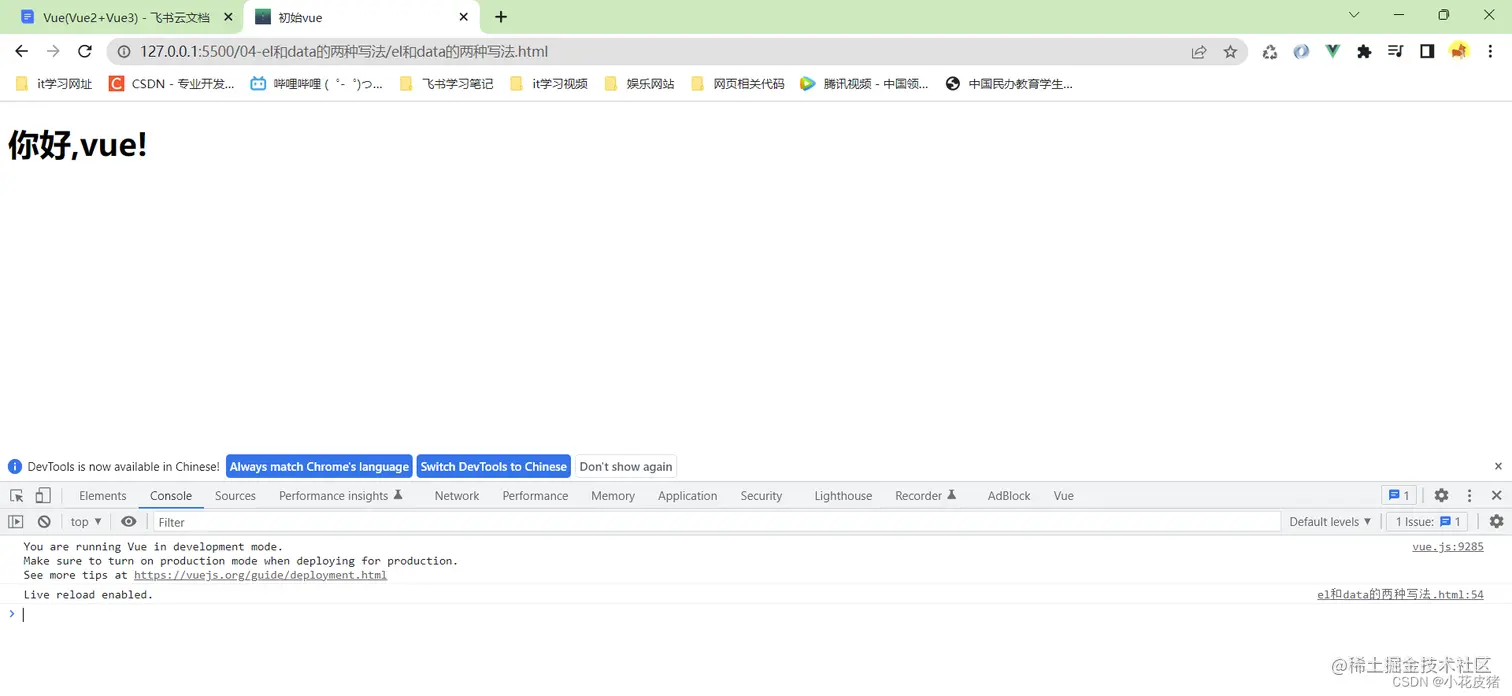Switch to Security tab
Image resolution: width=1512 pixels, height=696 pixels.
[761, 496]
